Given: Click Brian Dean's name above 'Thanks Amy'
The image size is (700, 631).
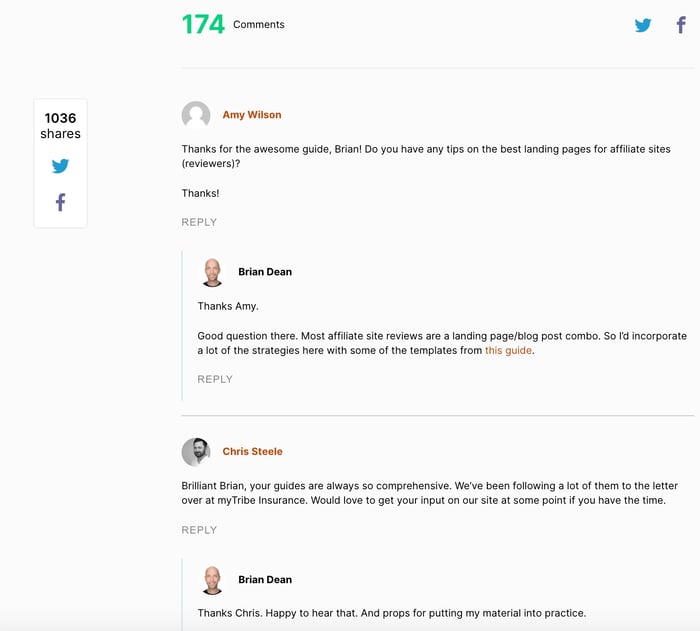Looking at the screenshot, I should pyautogui.click(x=265, y=272).
